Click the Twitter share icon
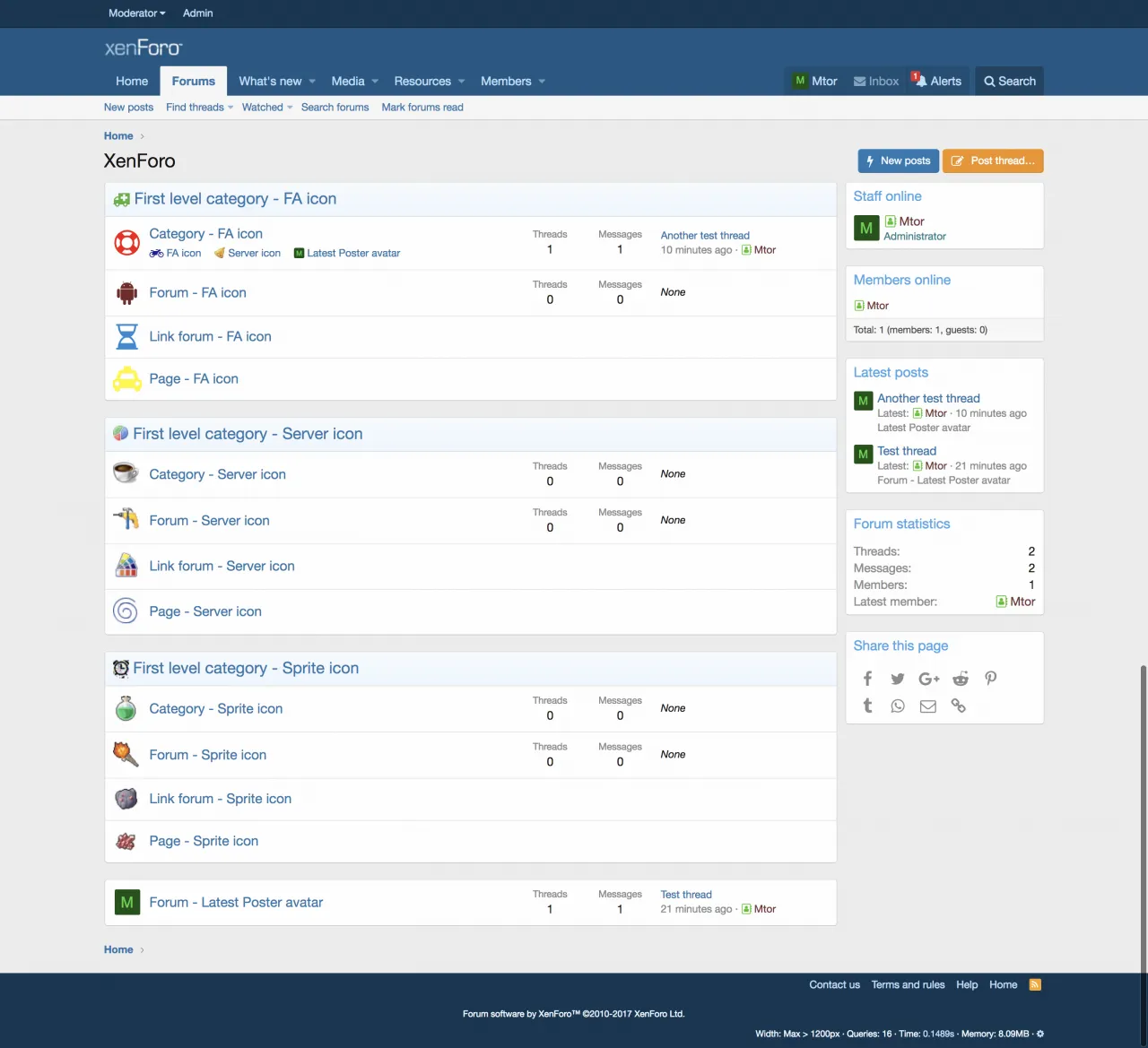 point(898,679)
